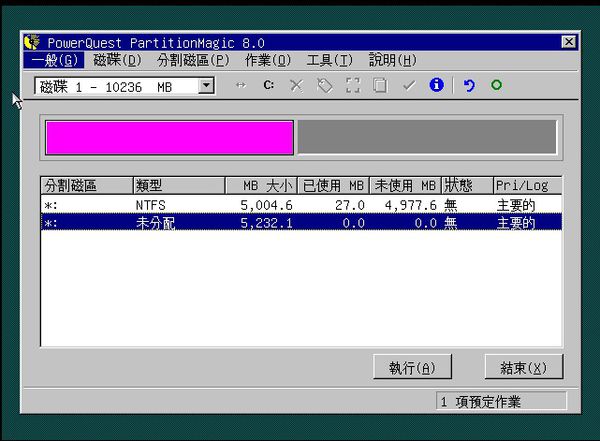Click the 類型 column header

179,186
